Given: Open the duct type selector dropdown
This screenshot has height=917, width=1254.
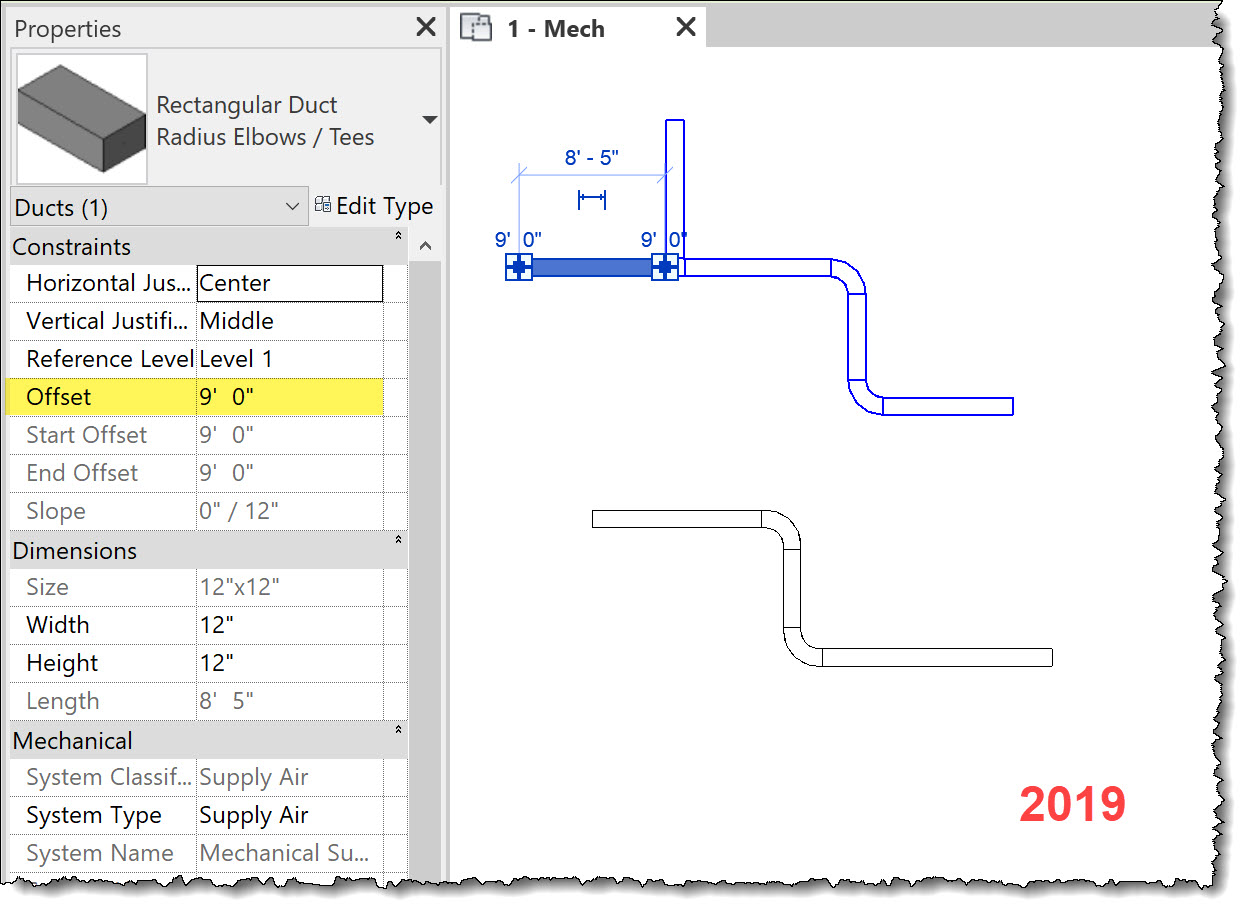Looking at the screenshot, I should tap(429, 117).
